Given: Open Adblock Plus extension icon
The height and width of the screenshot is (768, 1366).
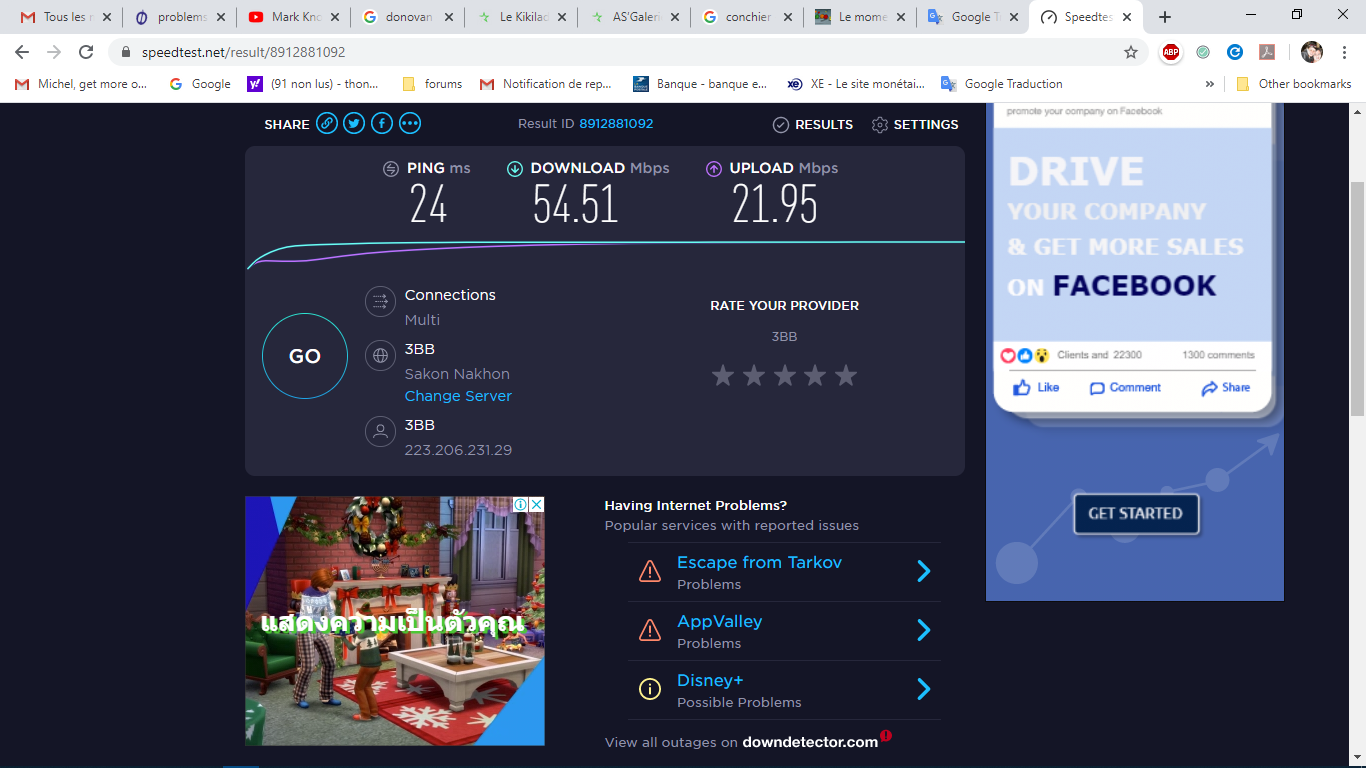Looking at the screenshot, I should [1171, 52].
